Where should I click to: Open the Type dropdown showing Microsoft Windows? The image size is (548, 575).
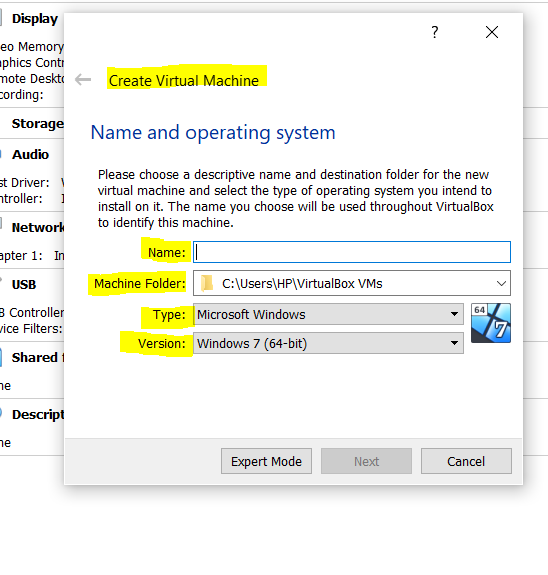coord(328,314)
